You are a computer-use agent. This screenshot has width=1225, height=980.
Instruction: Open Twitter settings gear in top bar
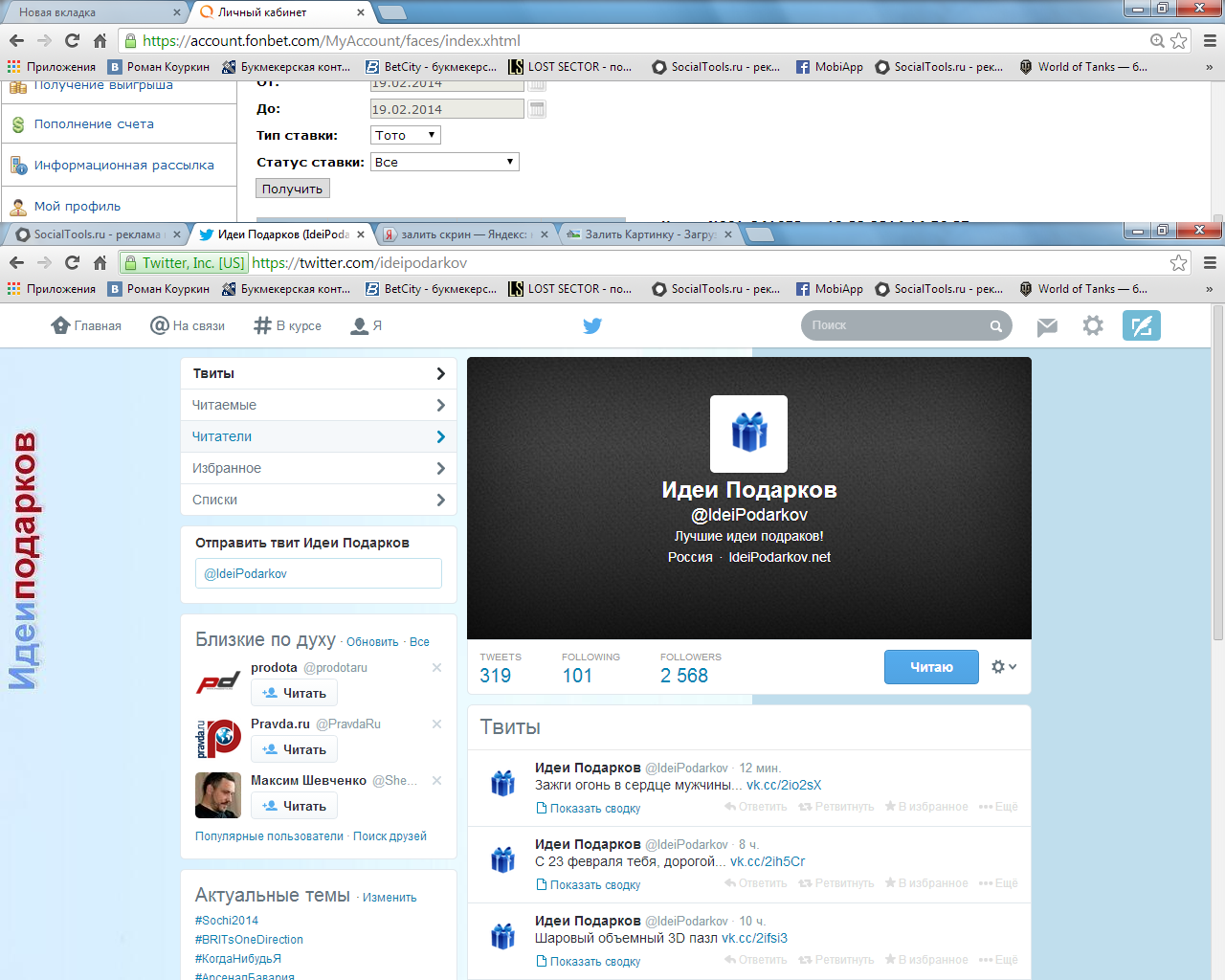1093,325
